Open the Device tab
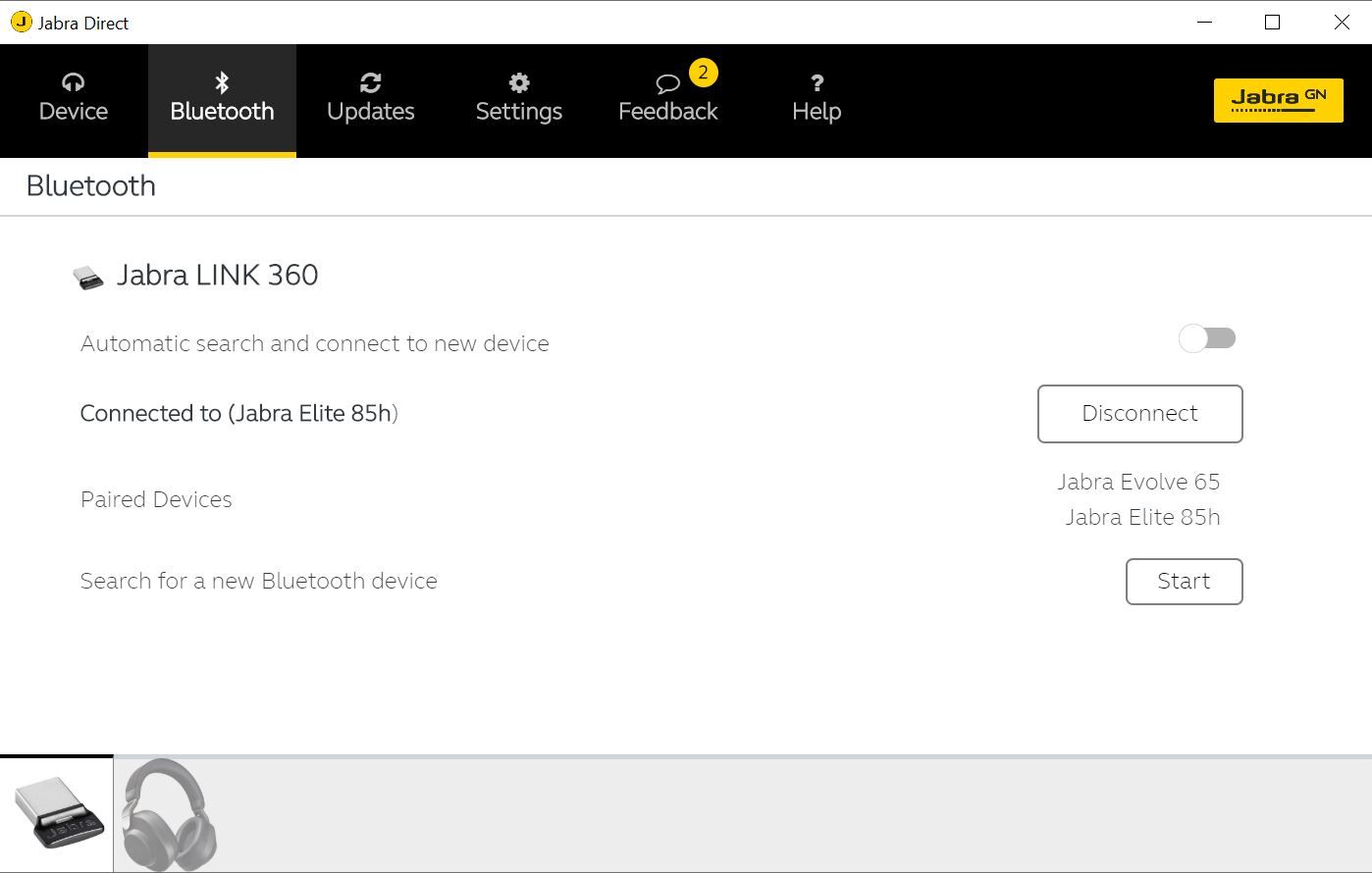Viewport: 1372px width, 873px height. (x=74, y=100)
